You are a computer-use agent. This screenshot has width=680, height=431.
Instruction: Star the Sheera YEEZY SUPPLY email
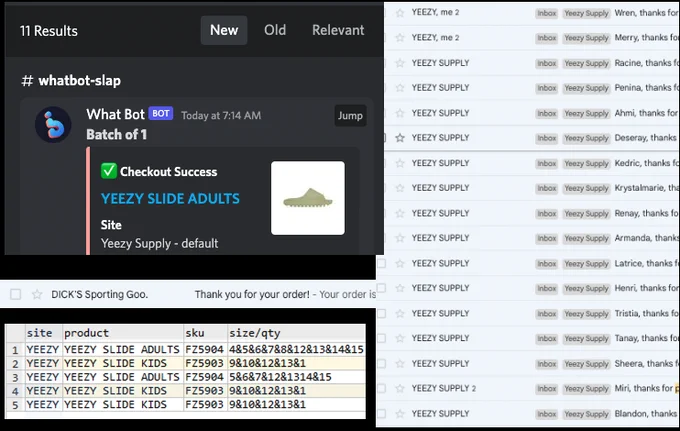(400, 364)
